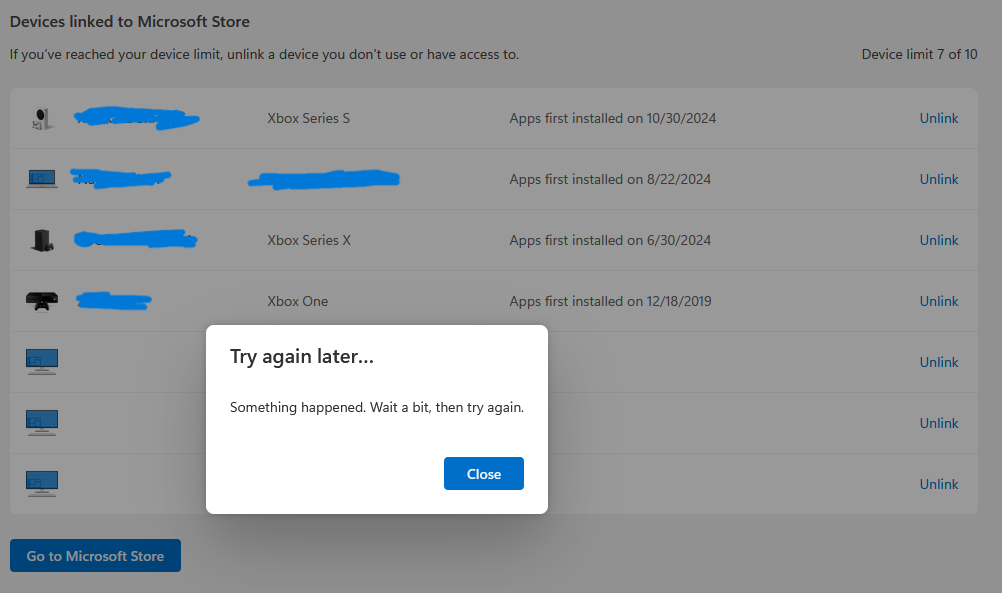Viewport: 1002px width, 593px height.
Task: Click the laptop icon in the second device row
Action: (41, 178)
